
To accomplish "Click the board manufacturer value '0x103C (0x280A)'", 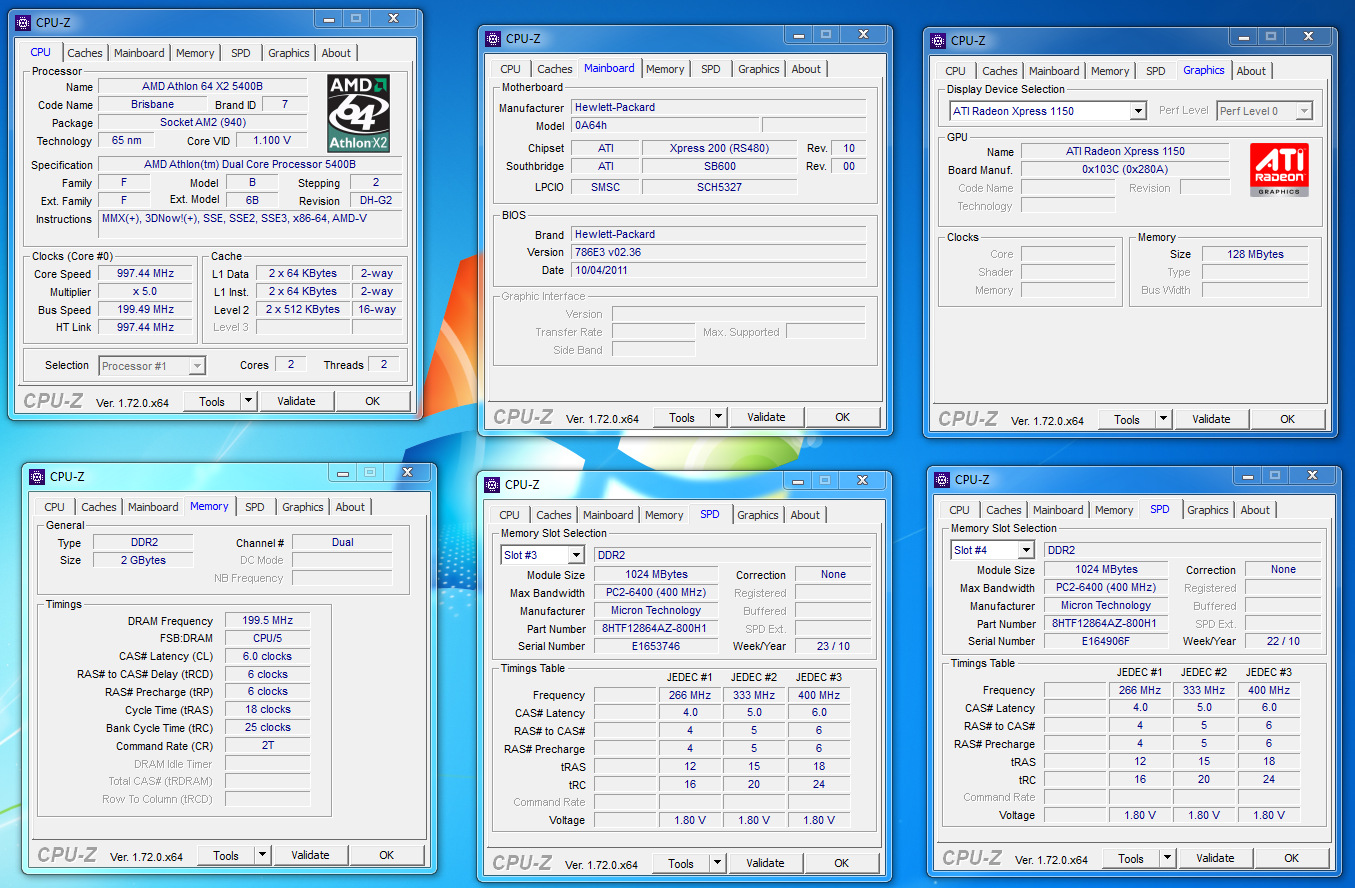I will coord(1125,169).
